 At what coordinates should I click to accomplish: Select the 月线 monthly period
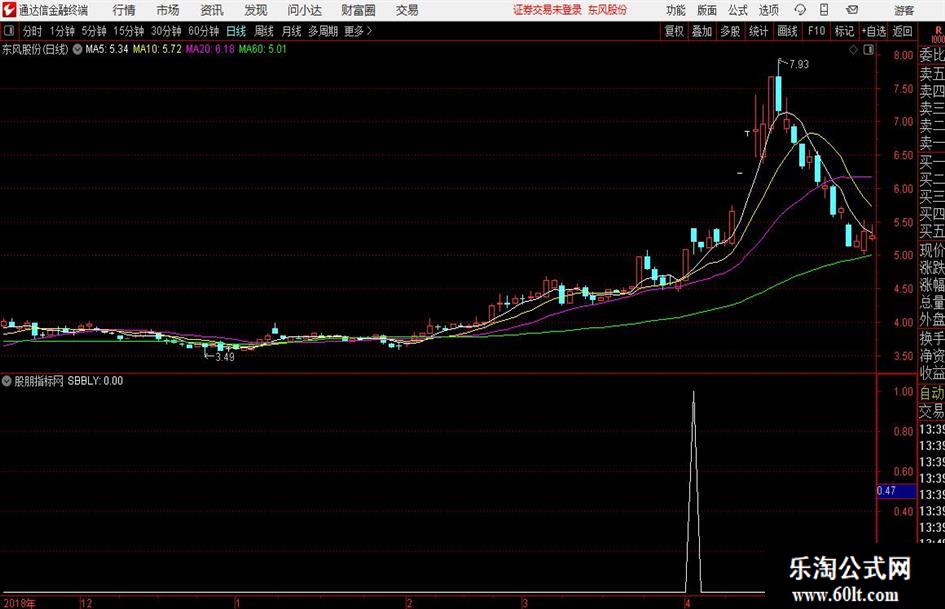pos(292,31)
